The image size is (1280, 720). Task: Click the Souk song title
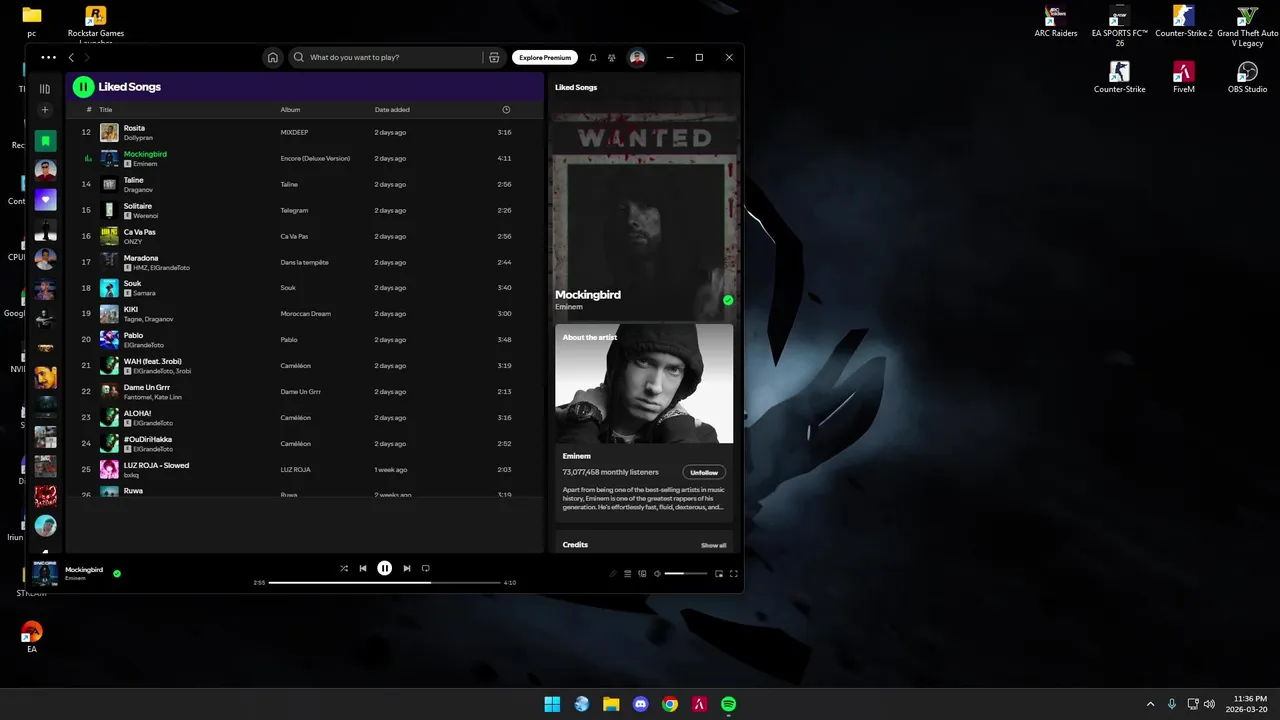point(132,284)
